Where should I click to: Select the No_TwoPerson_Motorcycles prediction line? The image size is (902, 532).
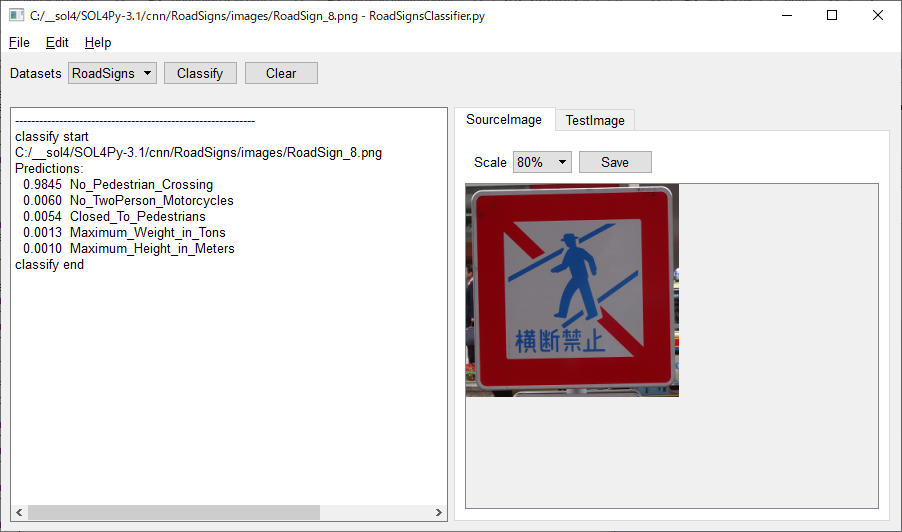coord(128,201)
